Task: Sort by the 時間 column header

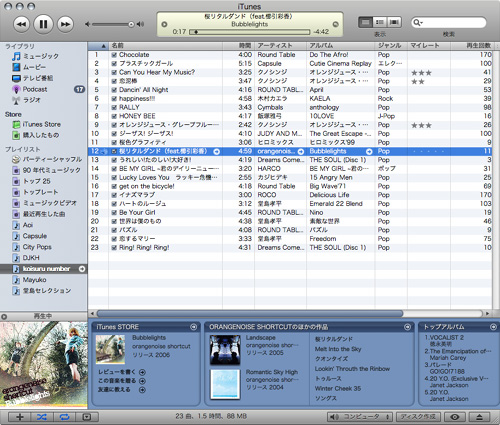Action: tap(239, 46)
